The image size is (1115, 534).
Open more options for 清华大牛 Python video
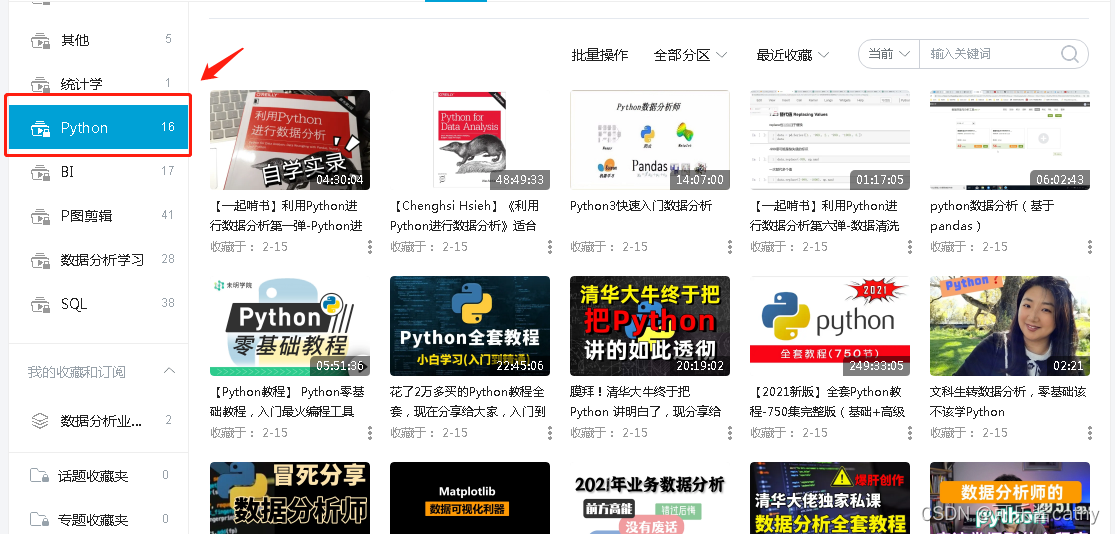tap(730, 432)
